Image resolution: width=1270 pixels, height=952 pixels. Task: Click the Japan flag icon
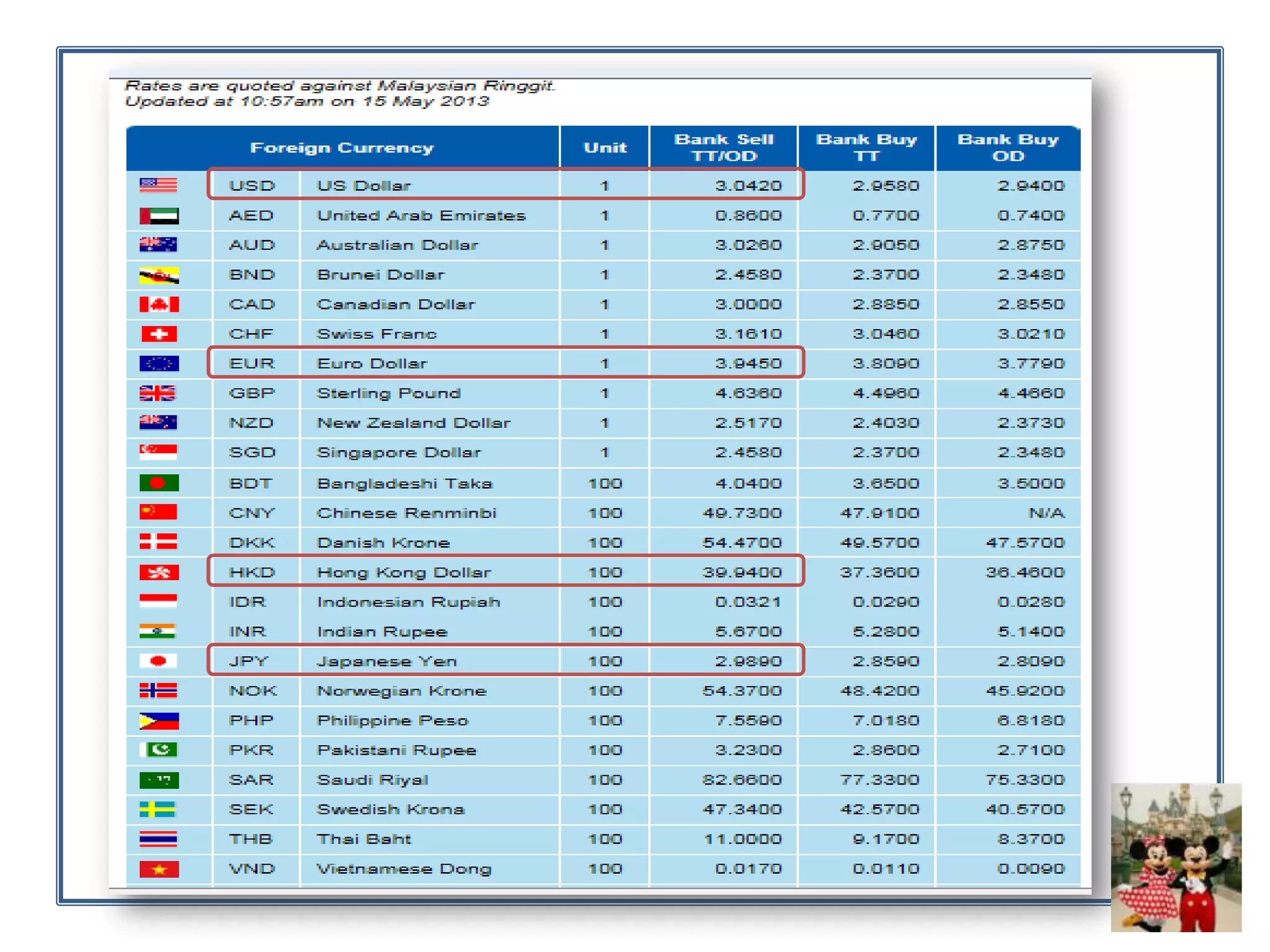pos(159,661)
